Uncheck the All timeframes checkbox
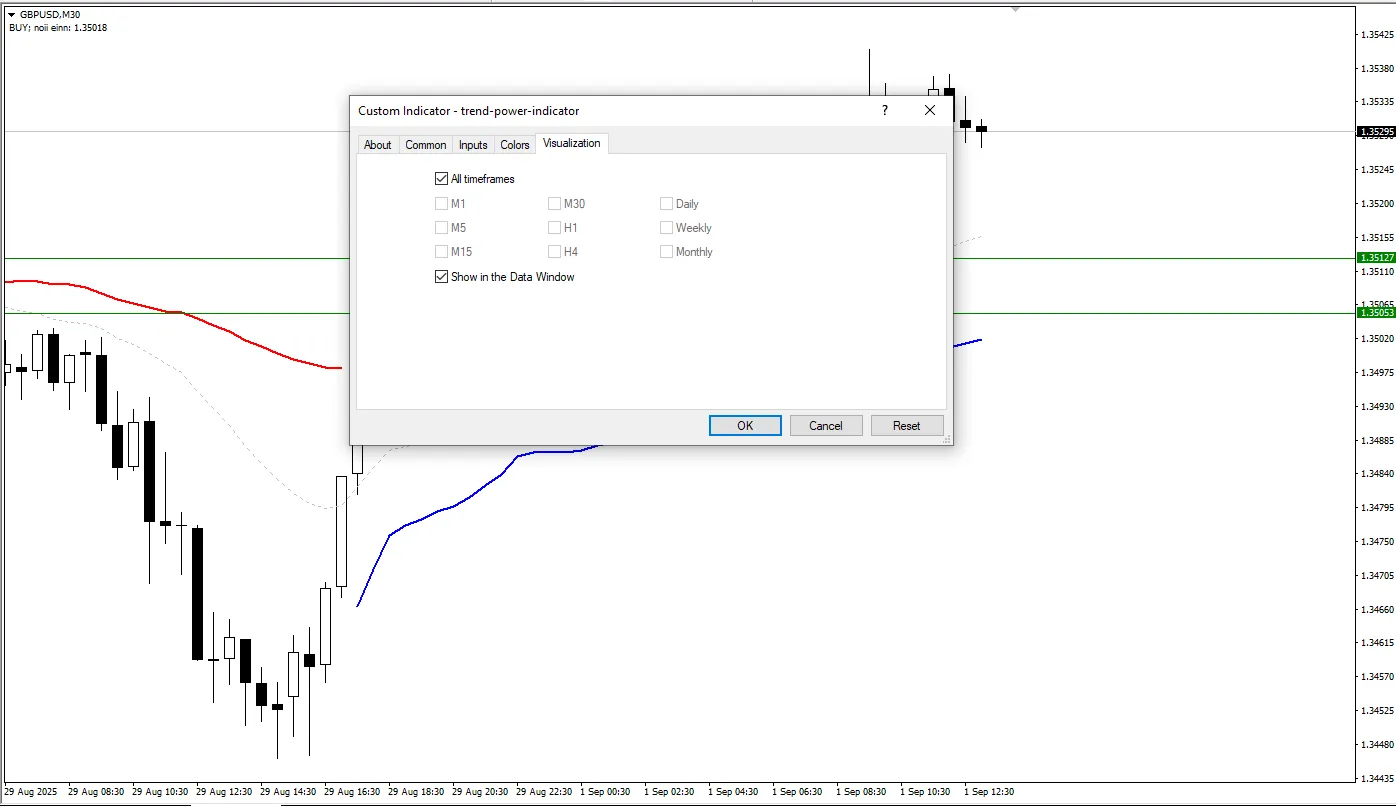This screenshot has height=806, width=1396. click(442, 179)
